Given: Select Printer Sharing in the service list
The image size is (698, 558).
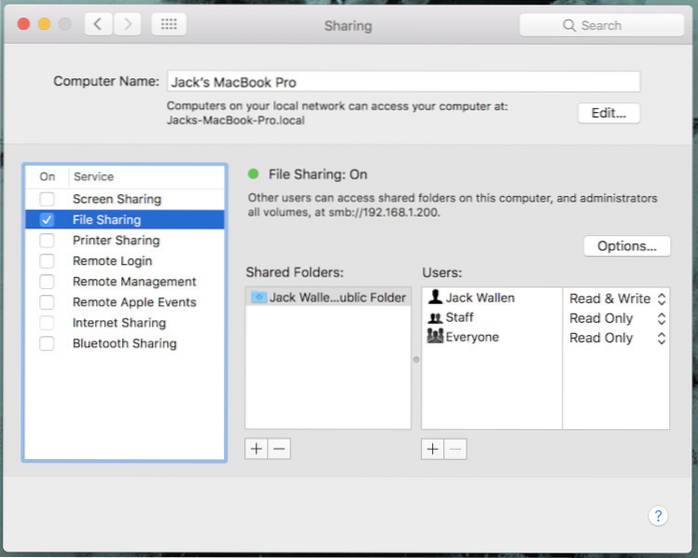Looking at the screenshot, I should coord(116,240).
